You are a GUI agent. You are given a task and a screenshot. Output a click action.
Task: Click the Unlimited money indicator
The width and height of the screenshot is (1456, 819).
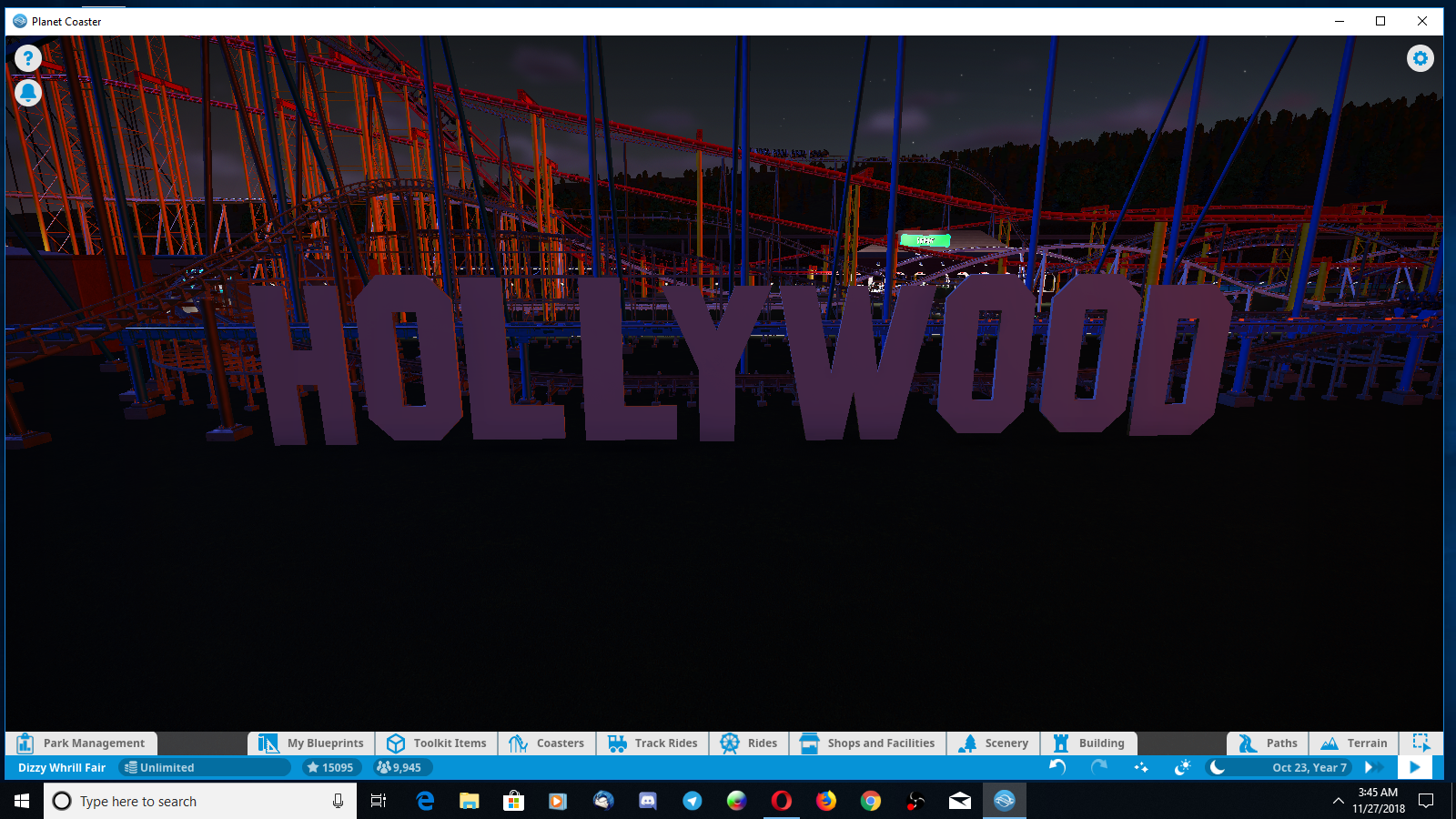(x=204, y=767)
